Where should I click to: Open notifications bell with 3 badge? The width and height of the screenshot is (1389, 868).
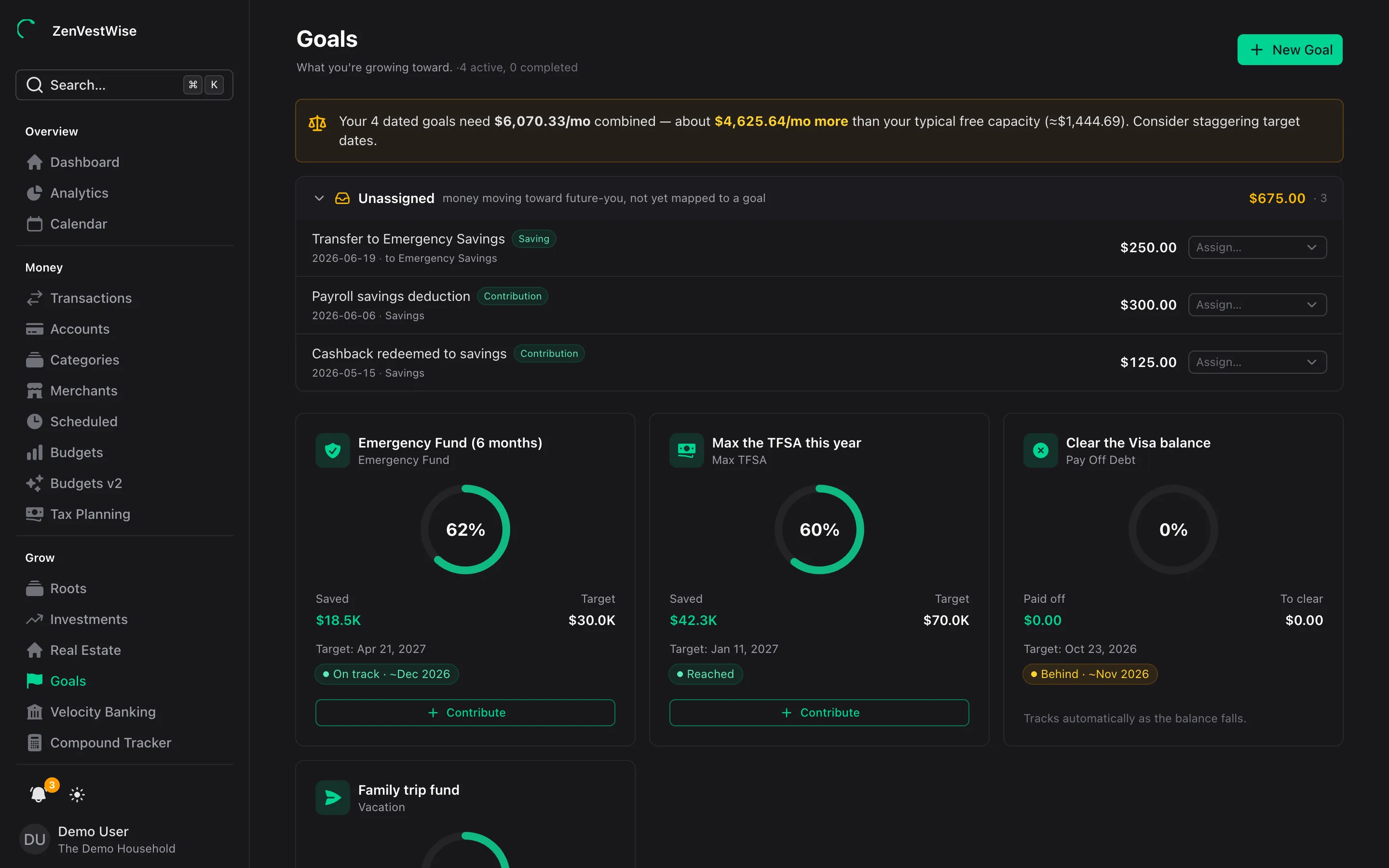(39, 795)
